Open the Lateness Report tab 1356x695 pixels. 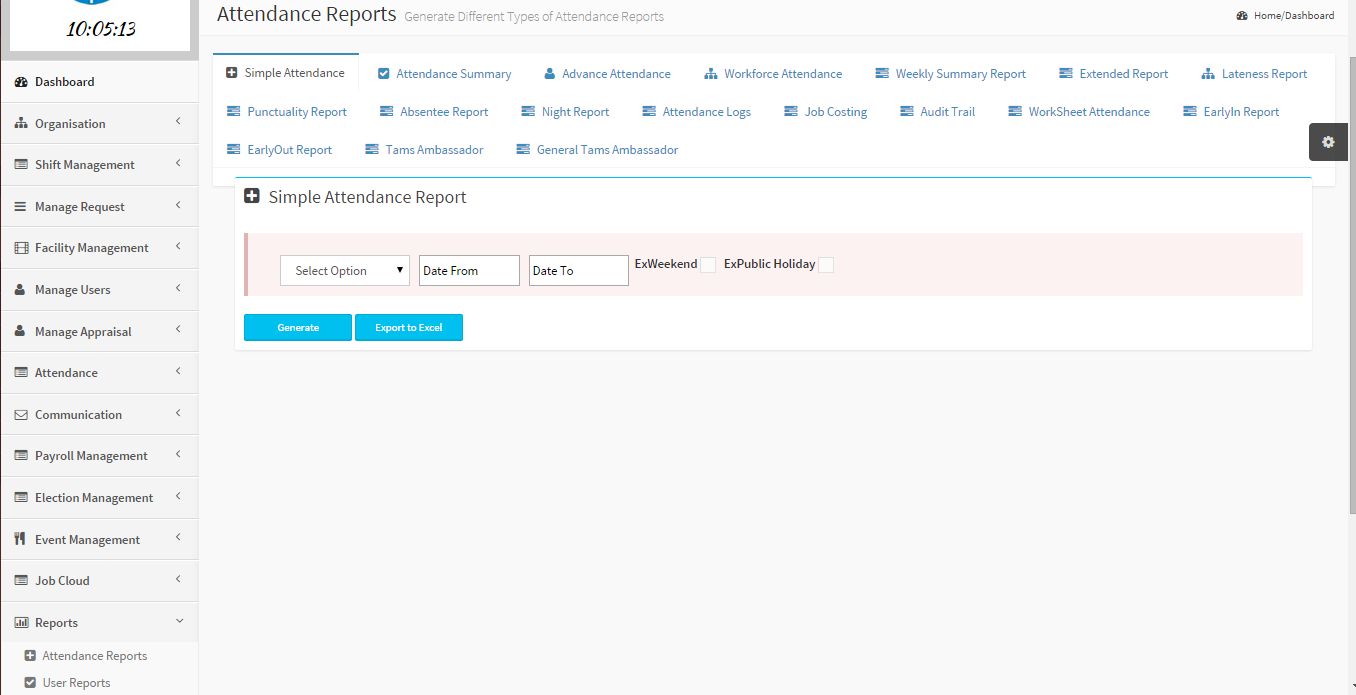click(1255, 74)
